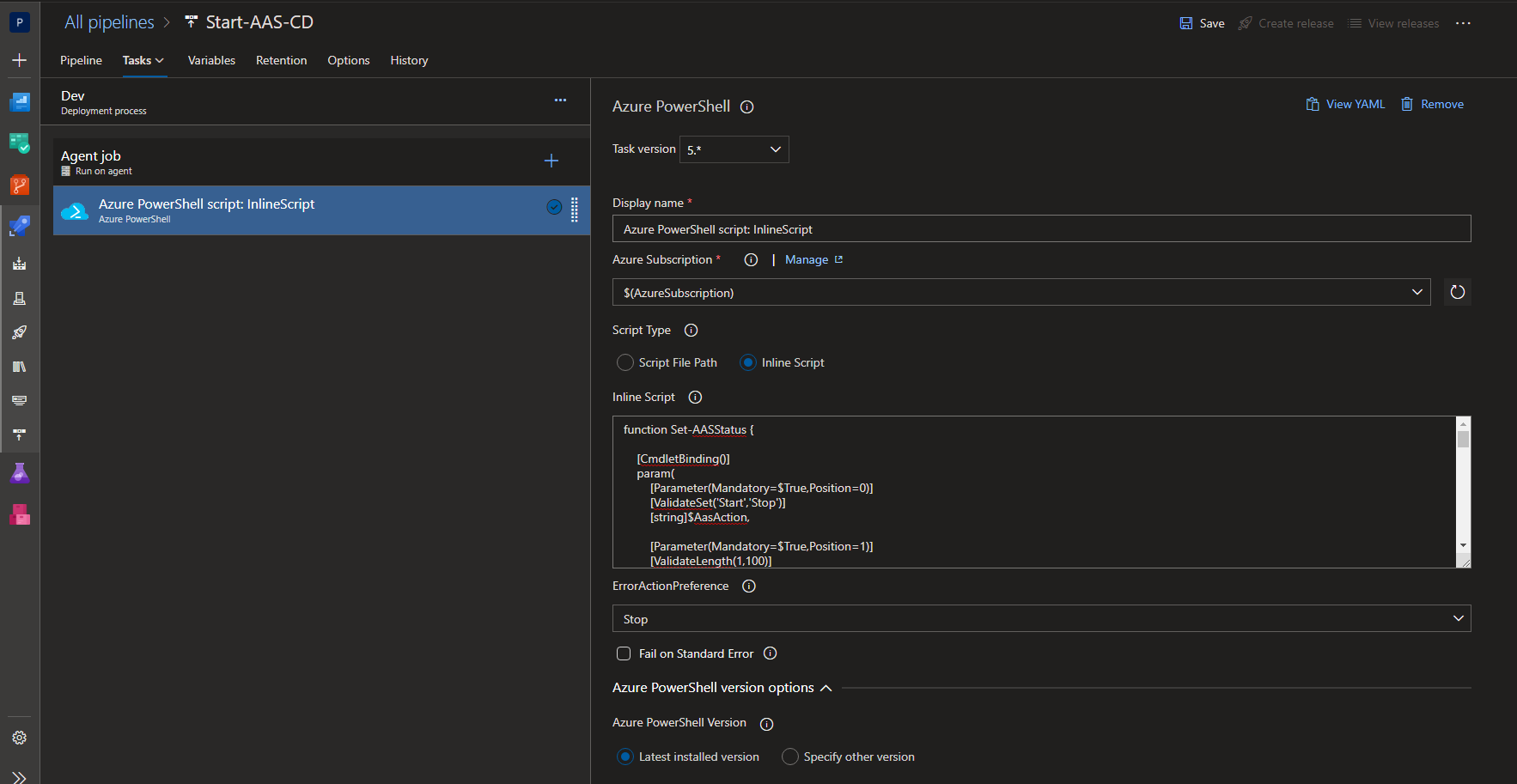Refresh the Azure Subscription list
1517x784 pixels.
point(1458,292)
